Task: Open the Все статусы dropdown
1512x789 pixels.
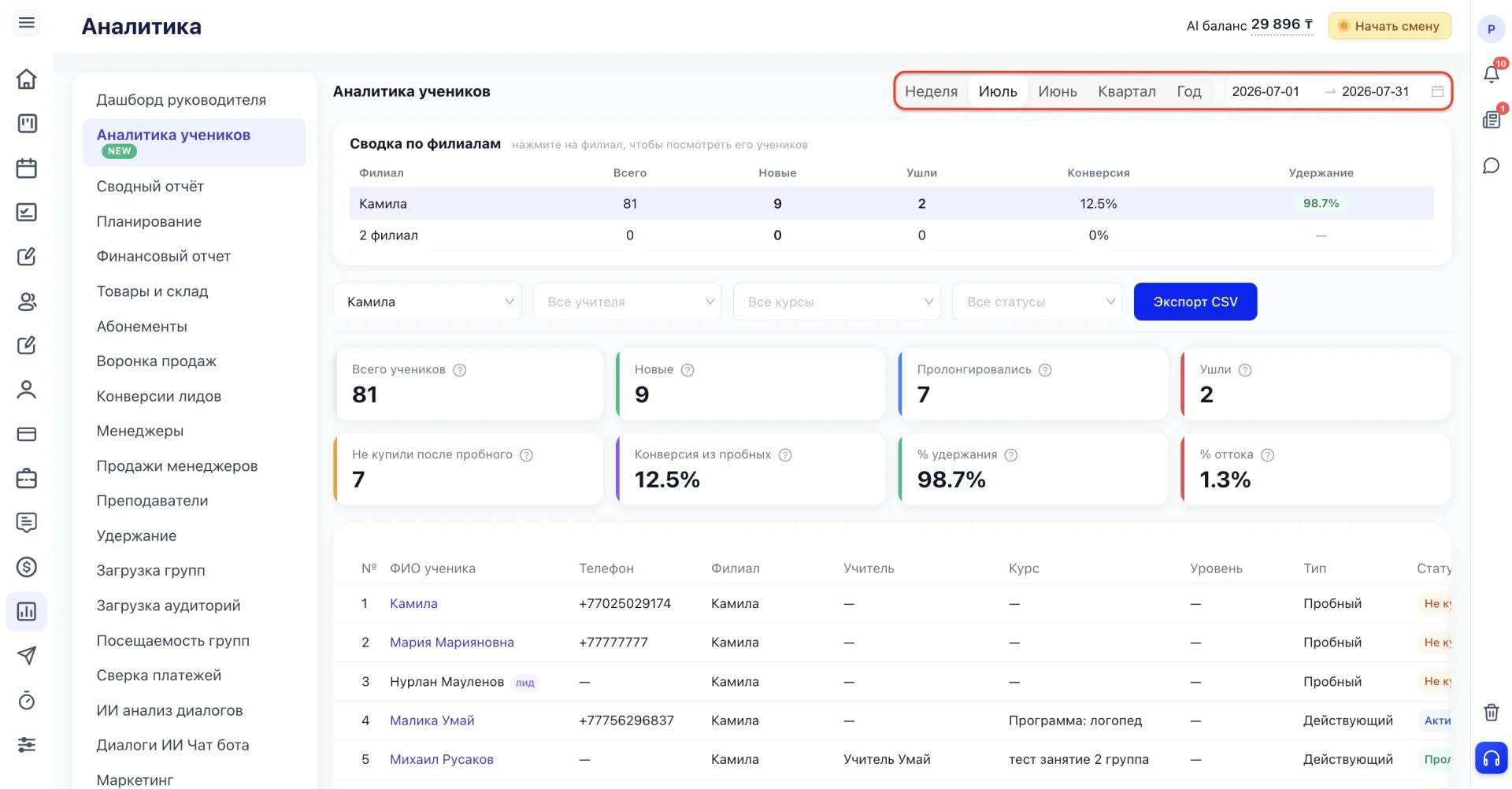Action: coord(1037,302)
